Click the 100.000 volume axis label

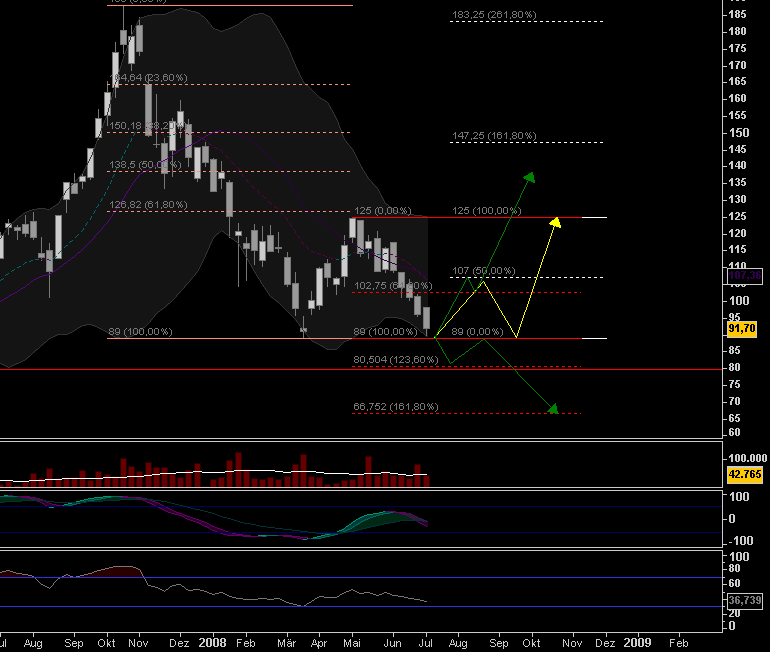(x=747, y=459)
